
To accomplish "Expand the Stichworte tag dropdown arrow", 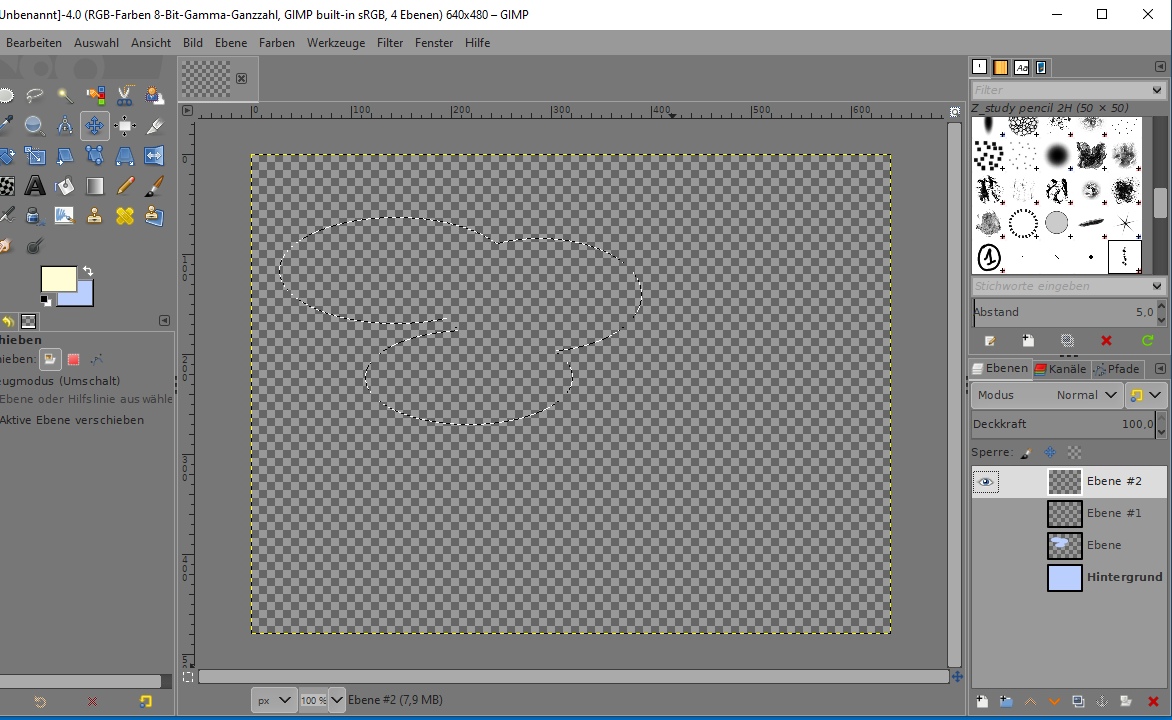I will tap(1157, 286).
